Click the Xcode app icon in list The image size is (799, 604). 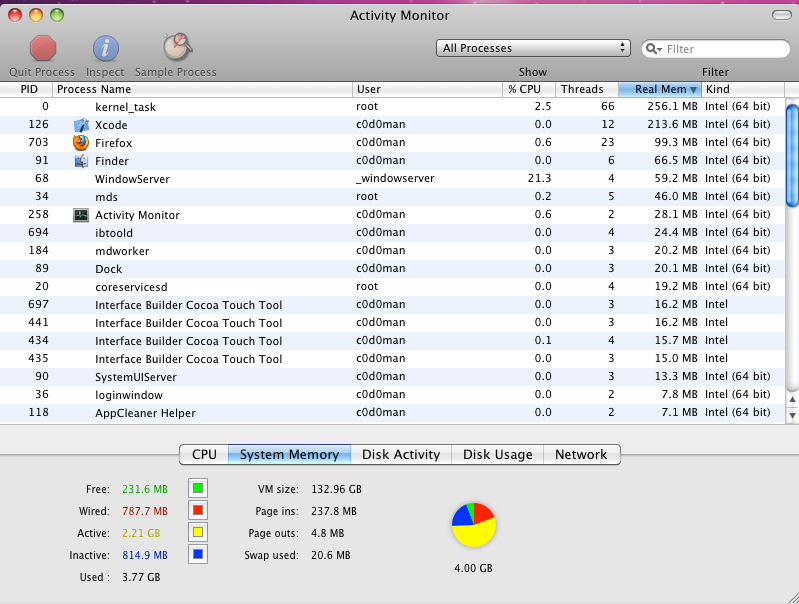81,125
